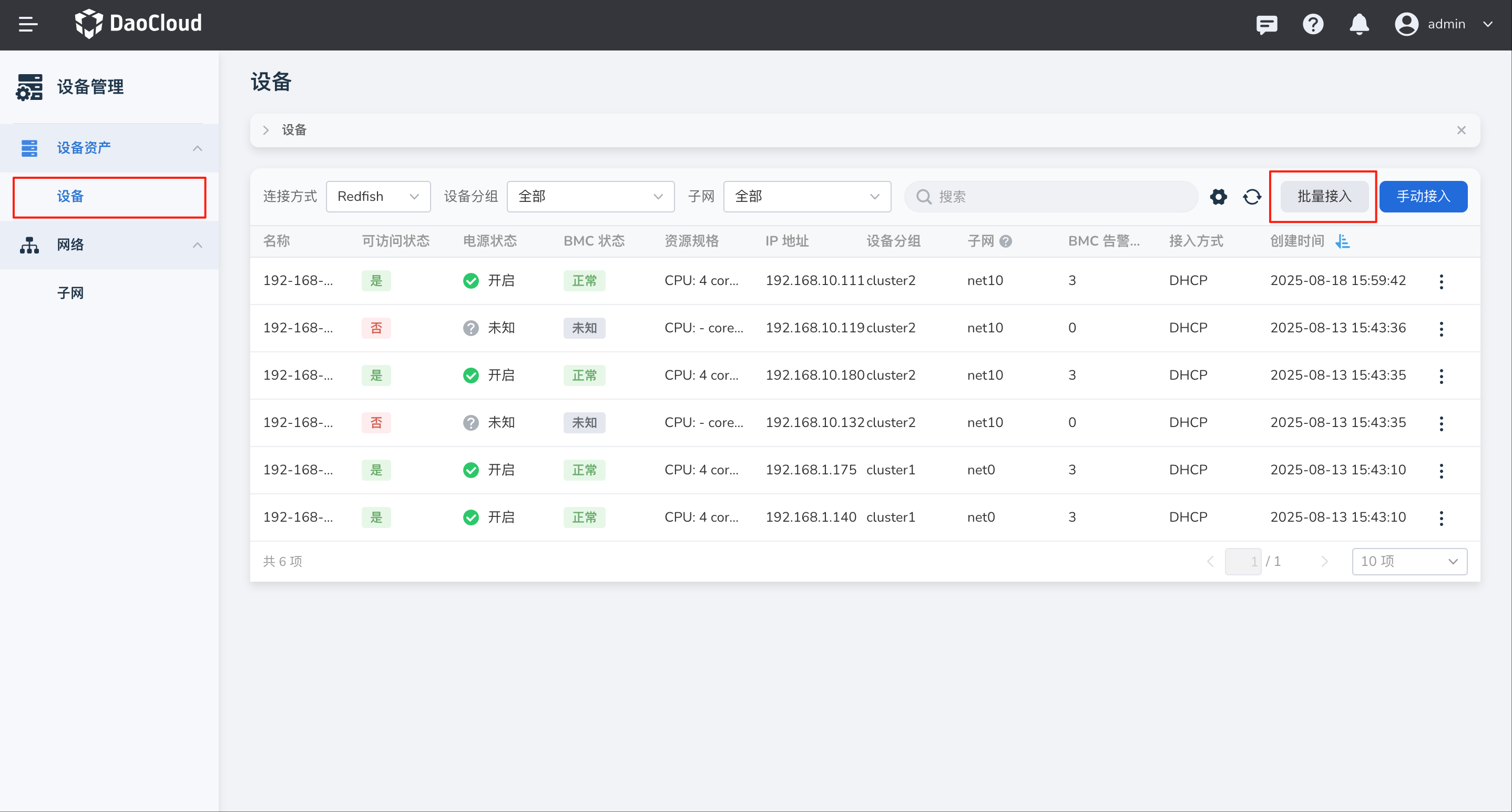This screenshot has height=812, width=1512.
Task: Open the Redfish connection method dropdown
Action: [x=377, y=197]
